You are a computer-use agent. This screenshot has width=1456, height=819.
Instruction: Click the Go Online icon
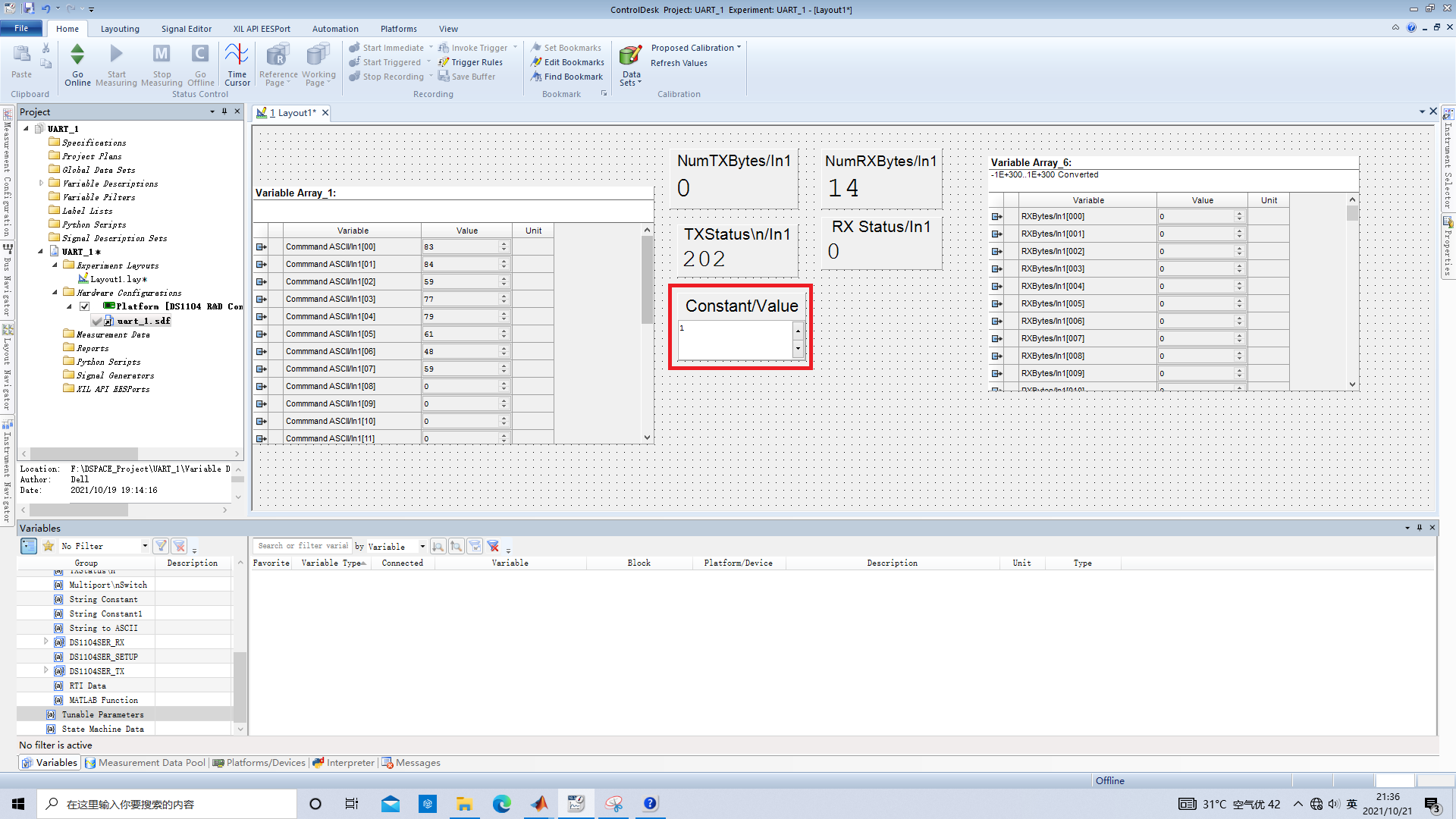click(77, 55)
